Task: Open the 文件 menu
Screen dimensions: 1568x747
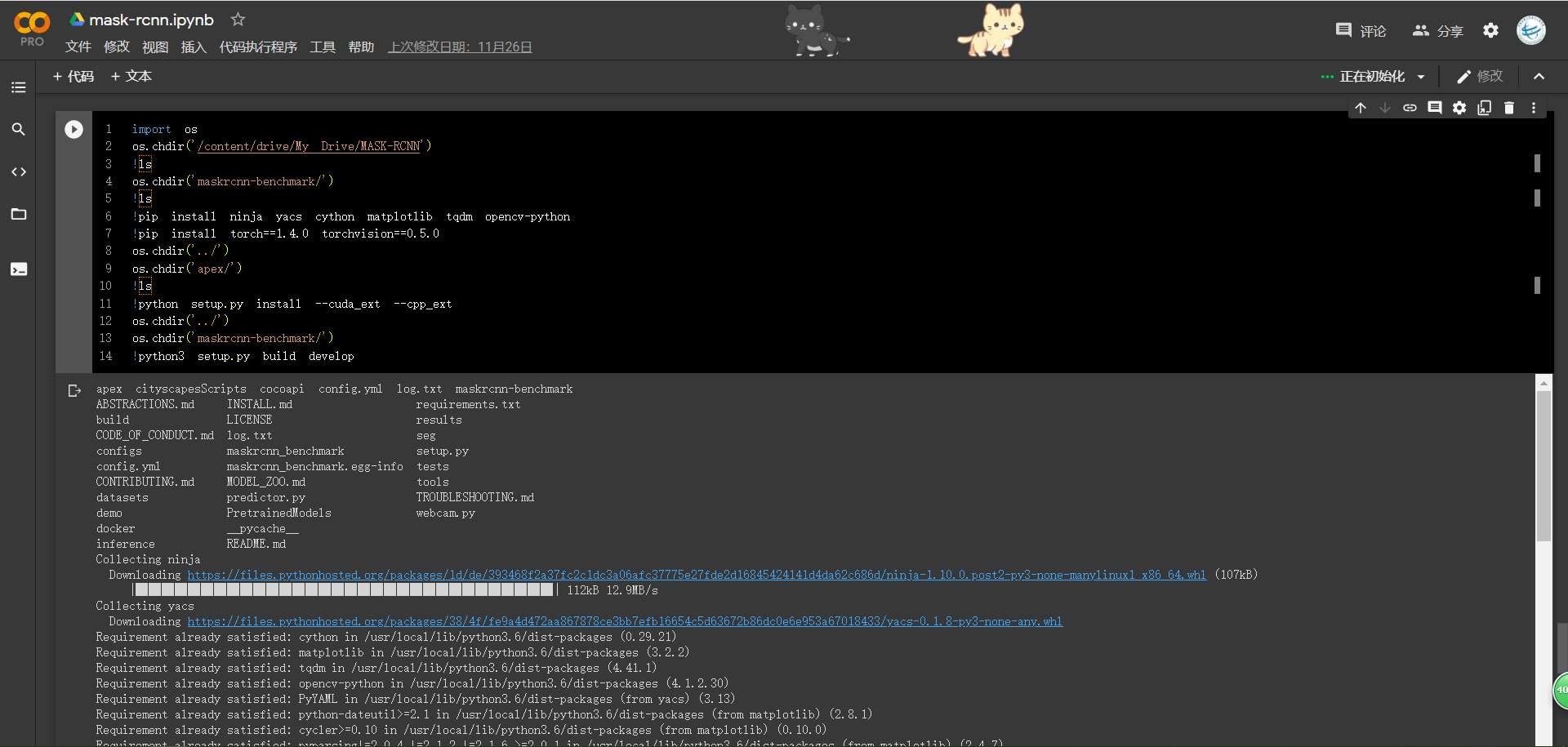Action: [78, 47]
